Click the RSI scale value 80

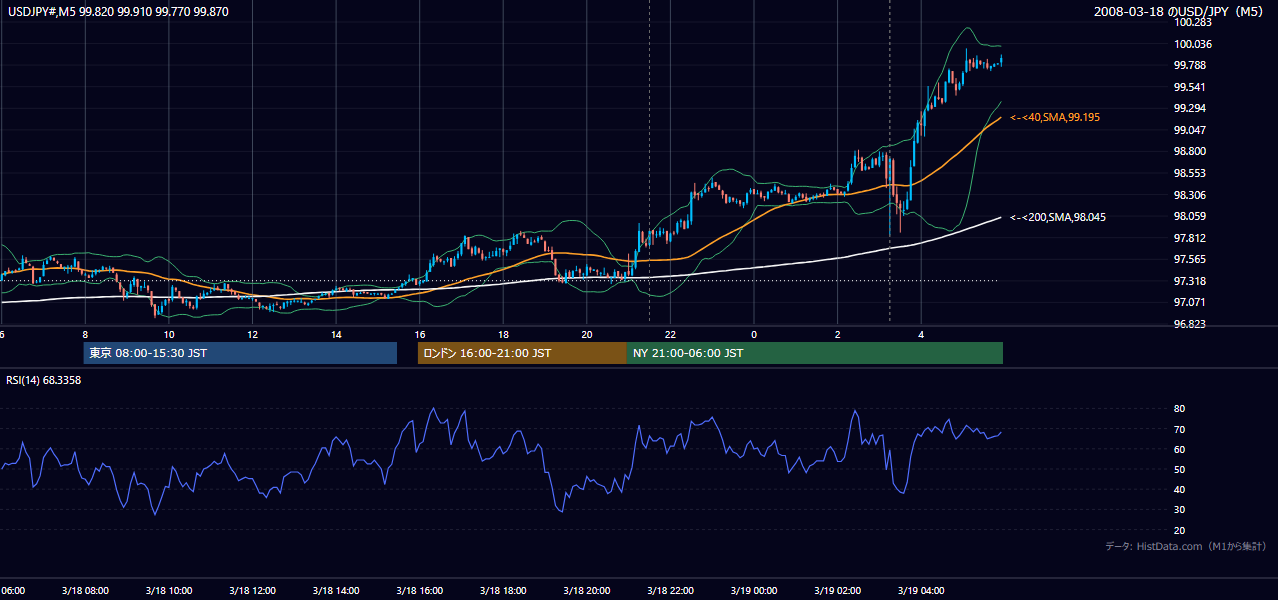tap(1179, 409)
